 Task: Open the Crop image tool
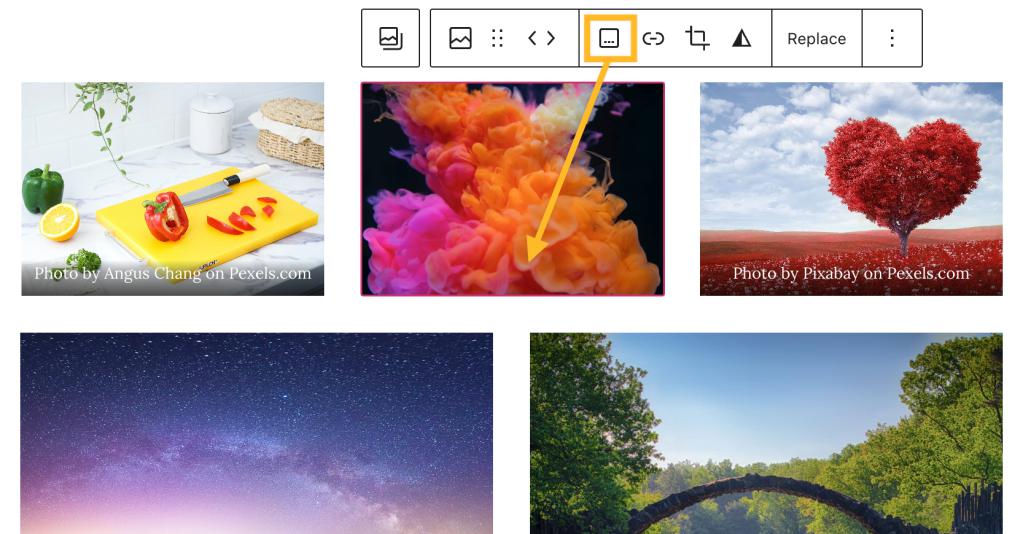[x=697, y=39]
